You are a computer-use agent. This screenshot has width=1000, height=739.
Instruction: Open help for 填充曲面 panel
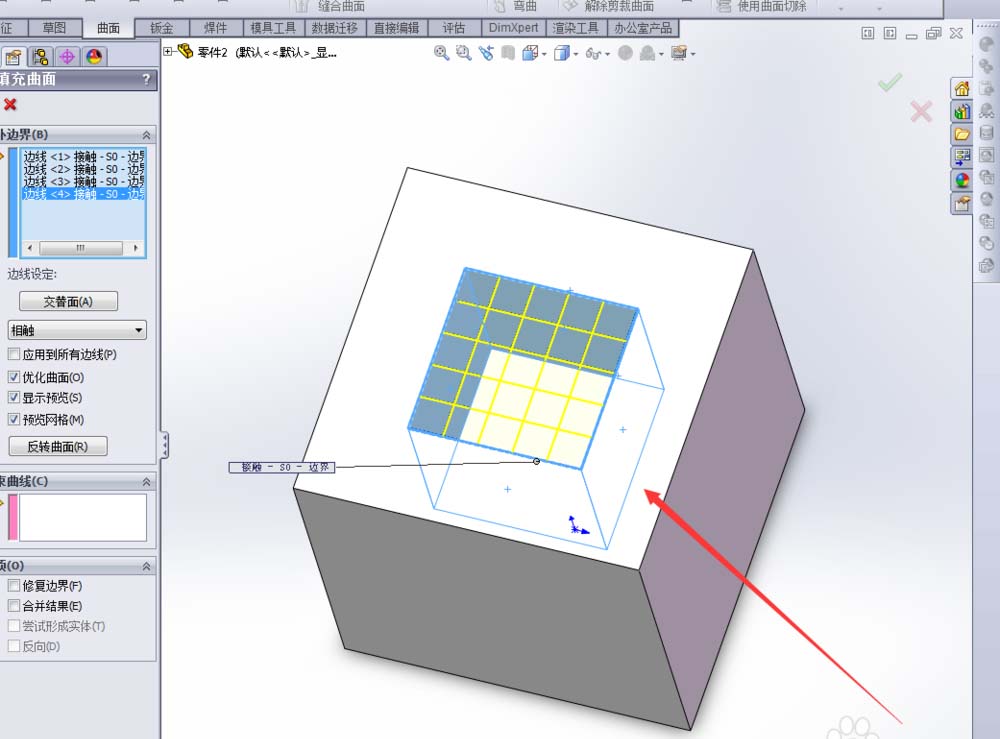(146, 79)
